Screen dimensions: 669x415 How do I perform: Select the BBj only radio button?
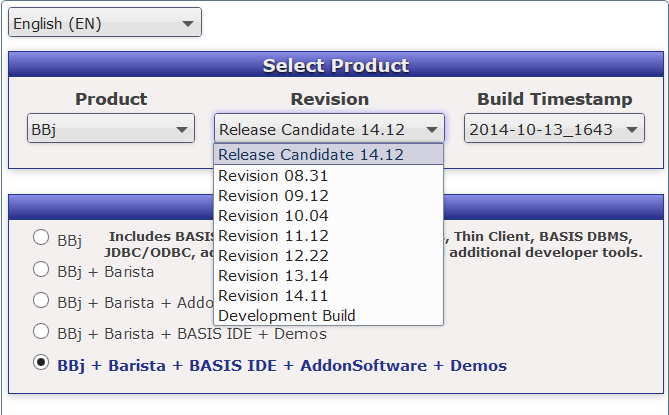41,238
